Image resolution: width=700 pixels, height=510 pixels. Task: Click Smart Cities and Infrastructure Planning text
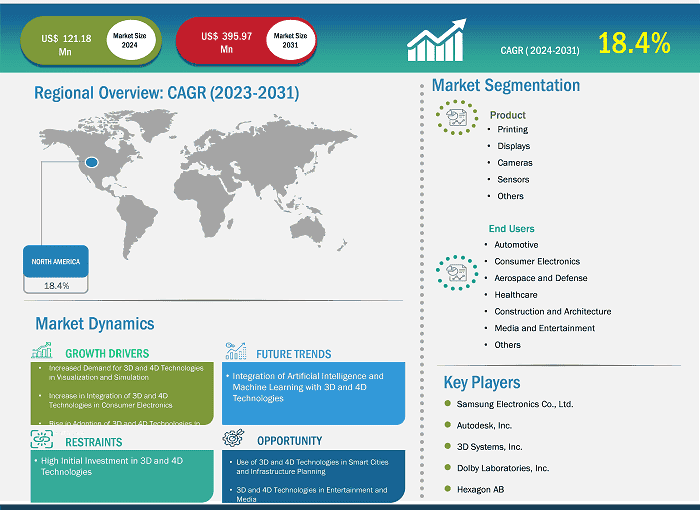pyautogui.click(x=312, y=467)
